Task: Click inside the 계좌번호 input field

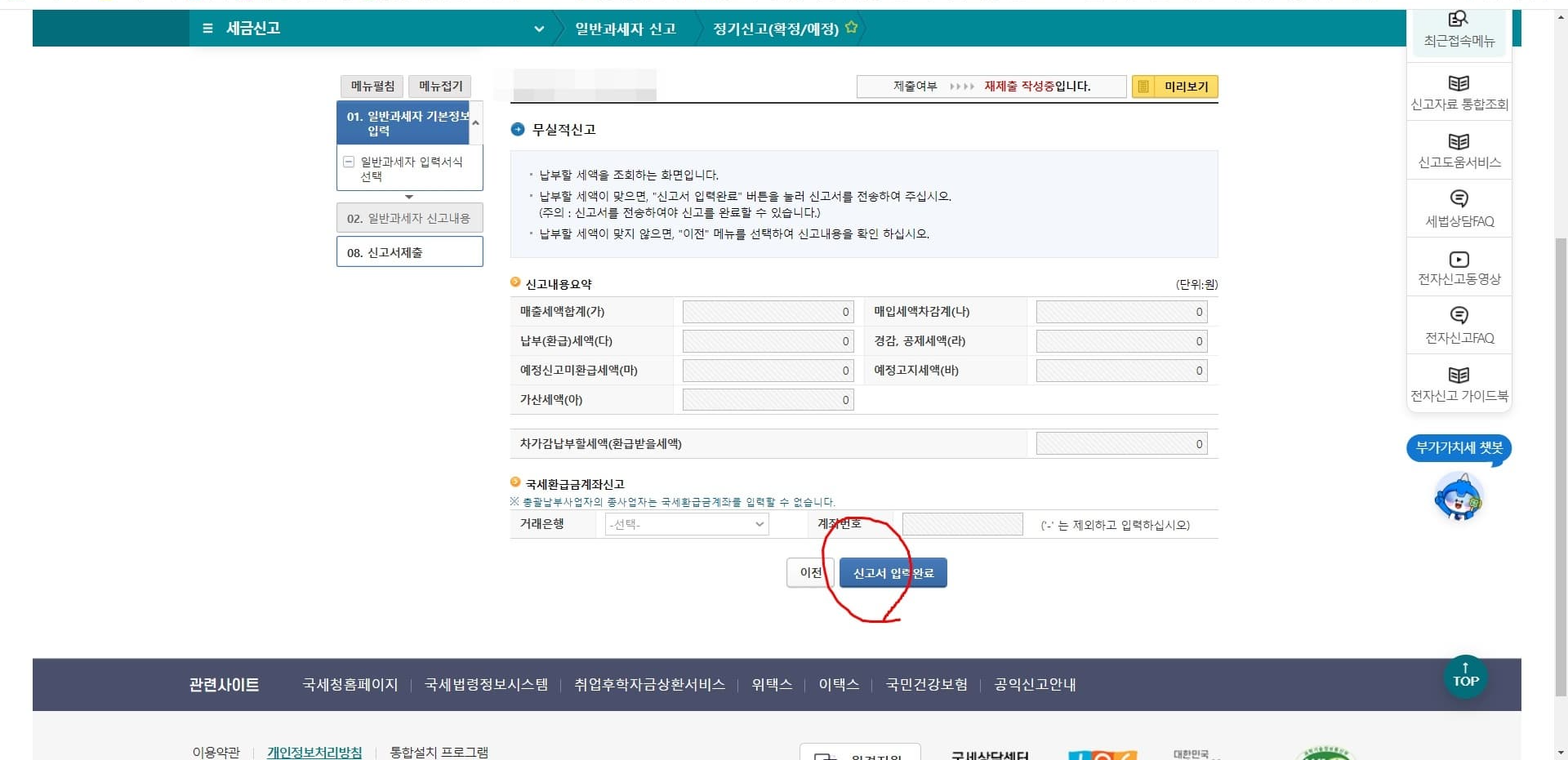Action: point(961,524)
